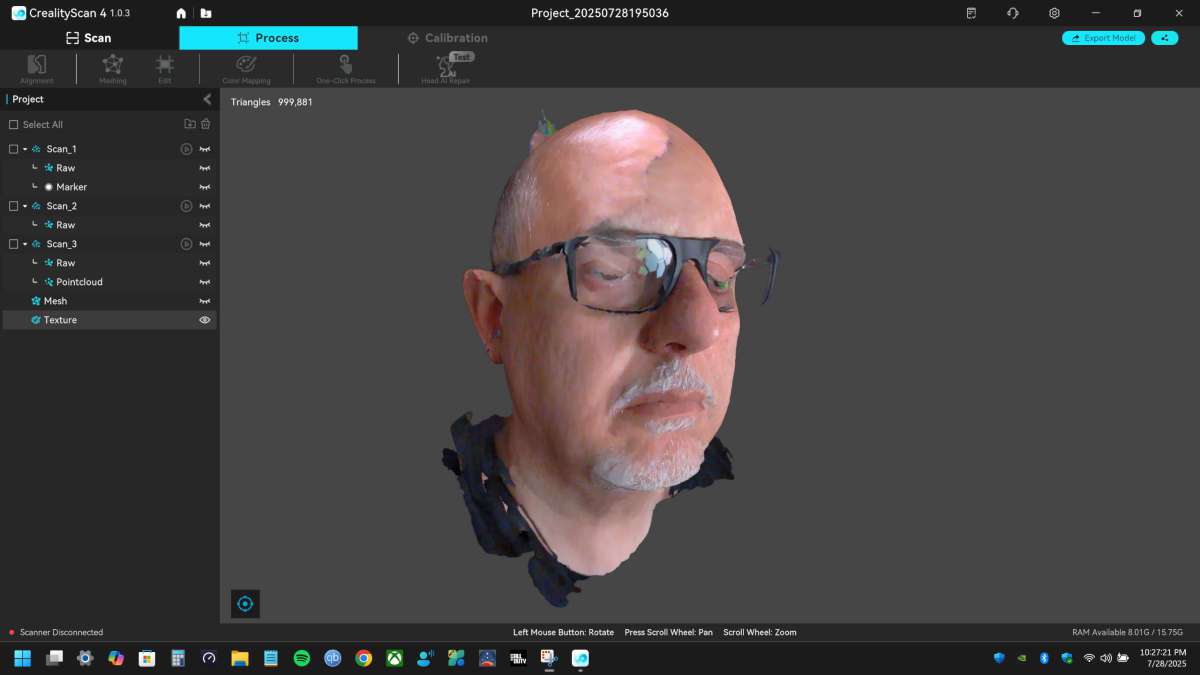Select the Texture item in project tree
The width and height of the screenshot is (1200, 675).
tap(109, 320)
